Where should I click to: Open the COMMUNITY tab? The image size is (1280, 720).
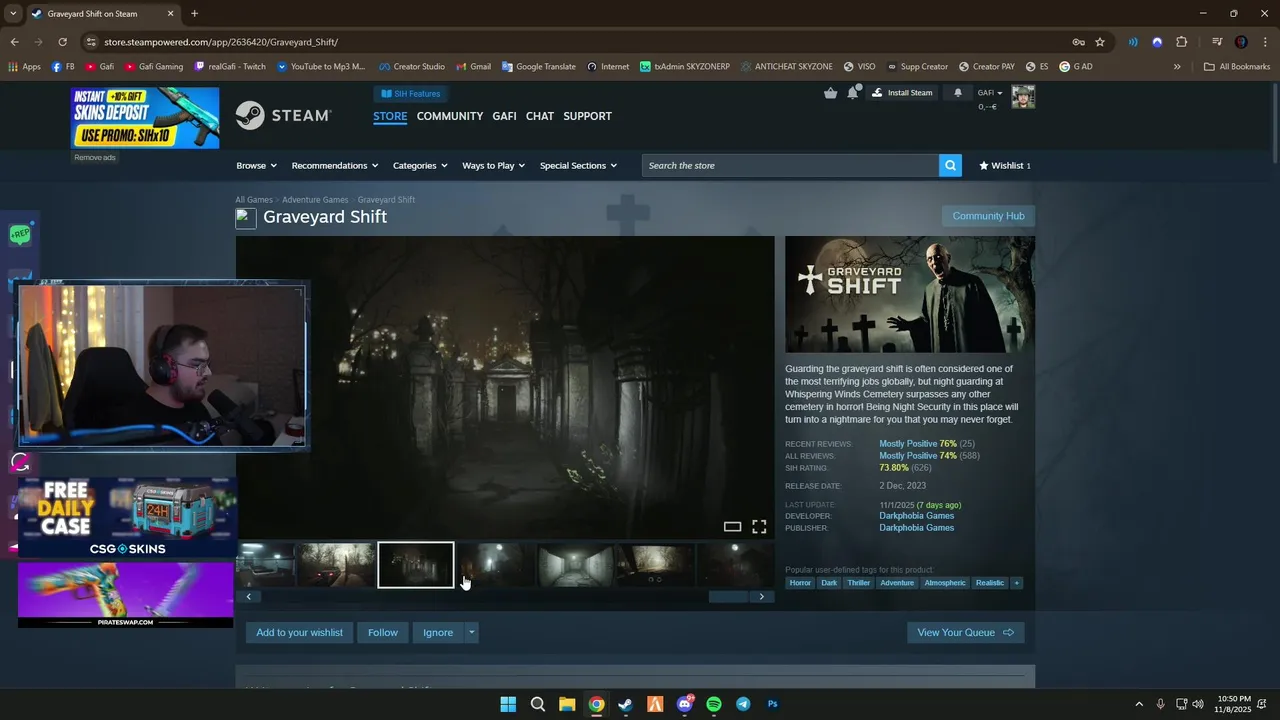[450, 116]
